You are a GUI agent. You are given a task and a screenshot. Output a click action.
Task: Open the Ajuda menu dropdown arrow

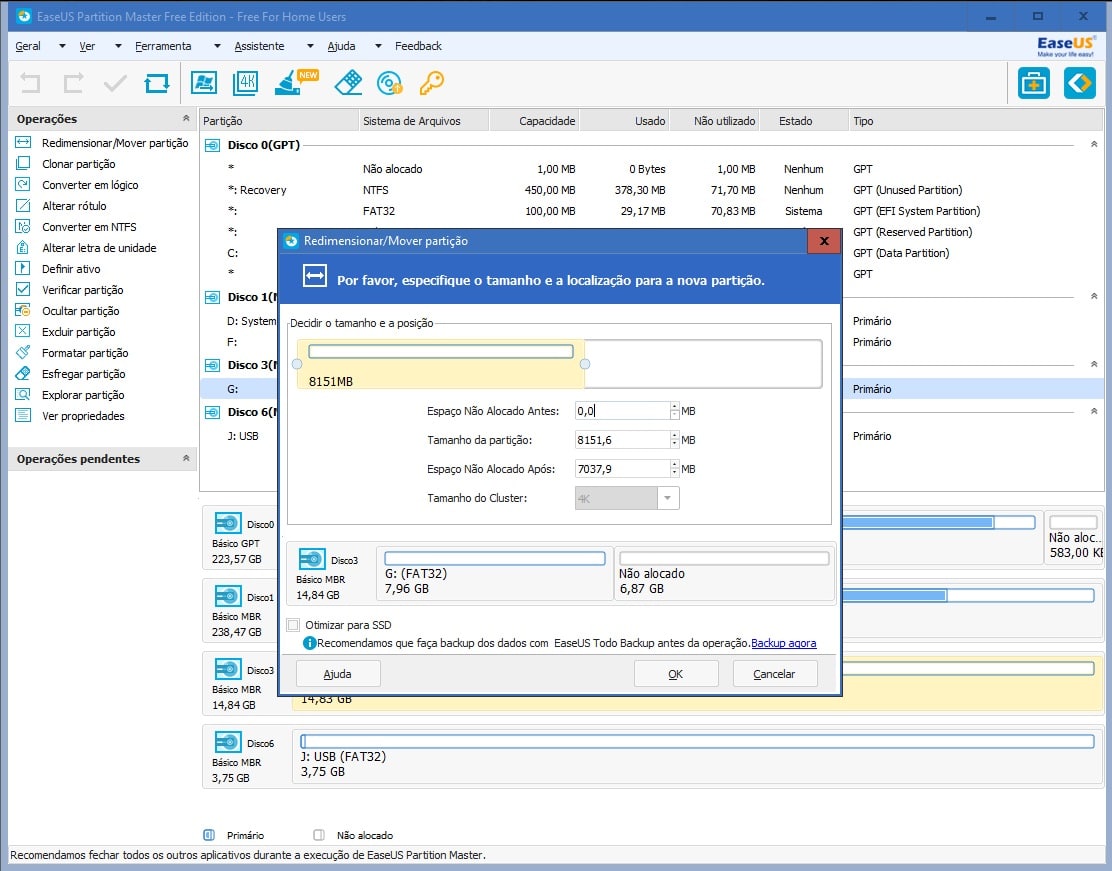coord(378,46)
